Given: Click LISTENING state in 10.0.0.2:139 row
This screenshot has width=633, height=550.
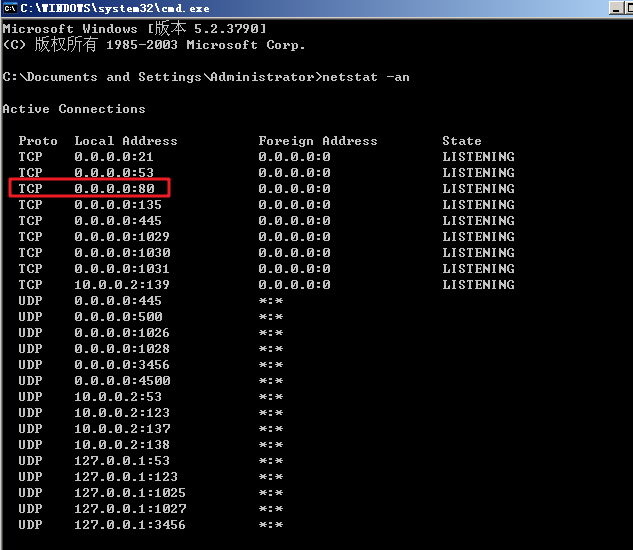Looking at the screenshot, I should pyautogui.click(x=478, y=285).
